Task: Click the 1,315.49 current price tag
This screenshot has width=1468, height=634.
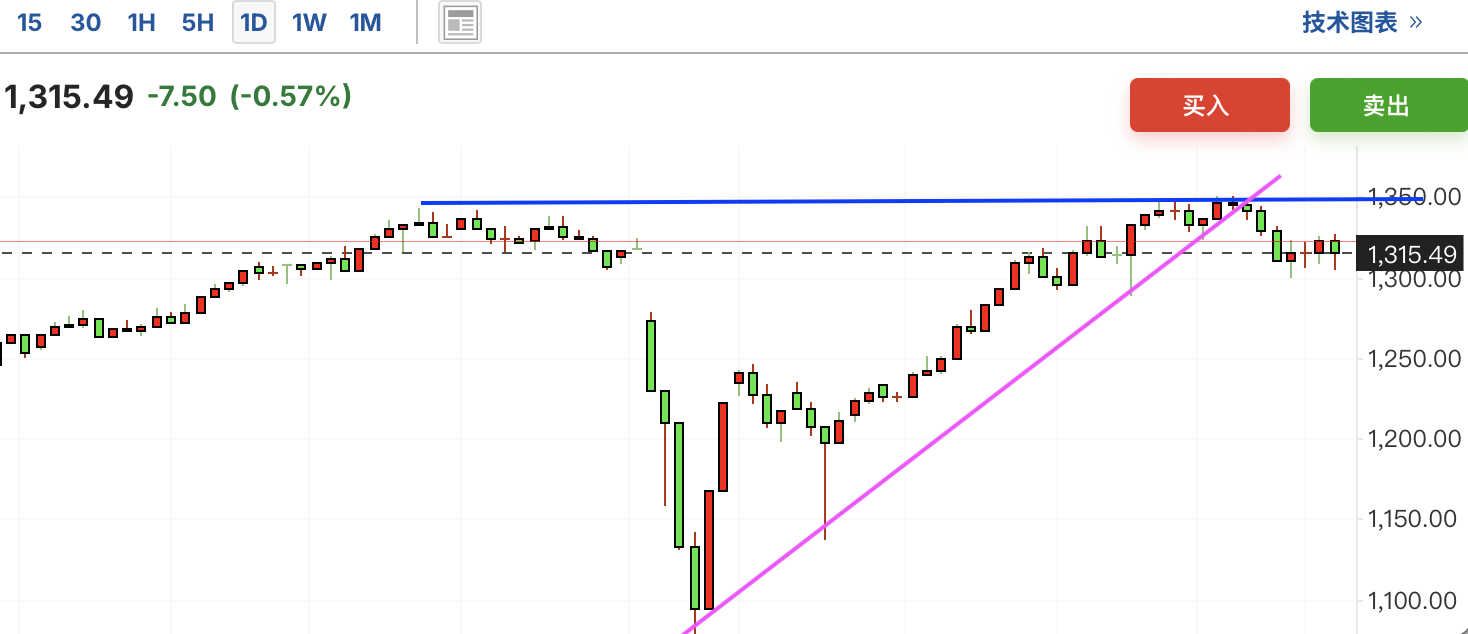Action: [x=1410, y=254]
